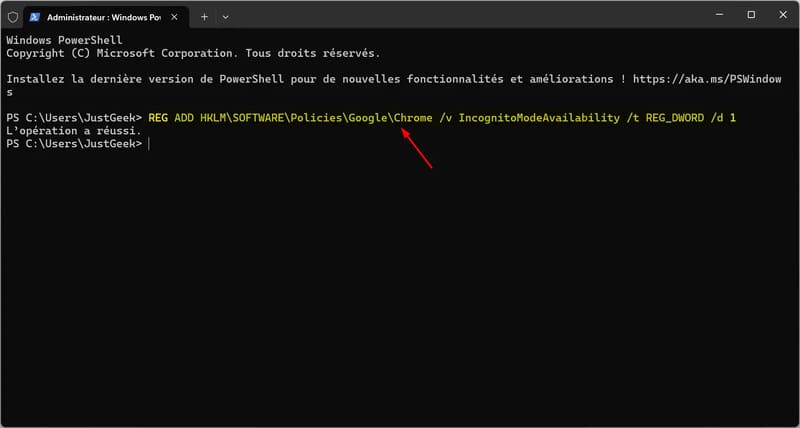Click the REG command keyword
The width and height of the screenshot is (800, 428).
click(x=158, y=118)
